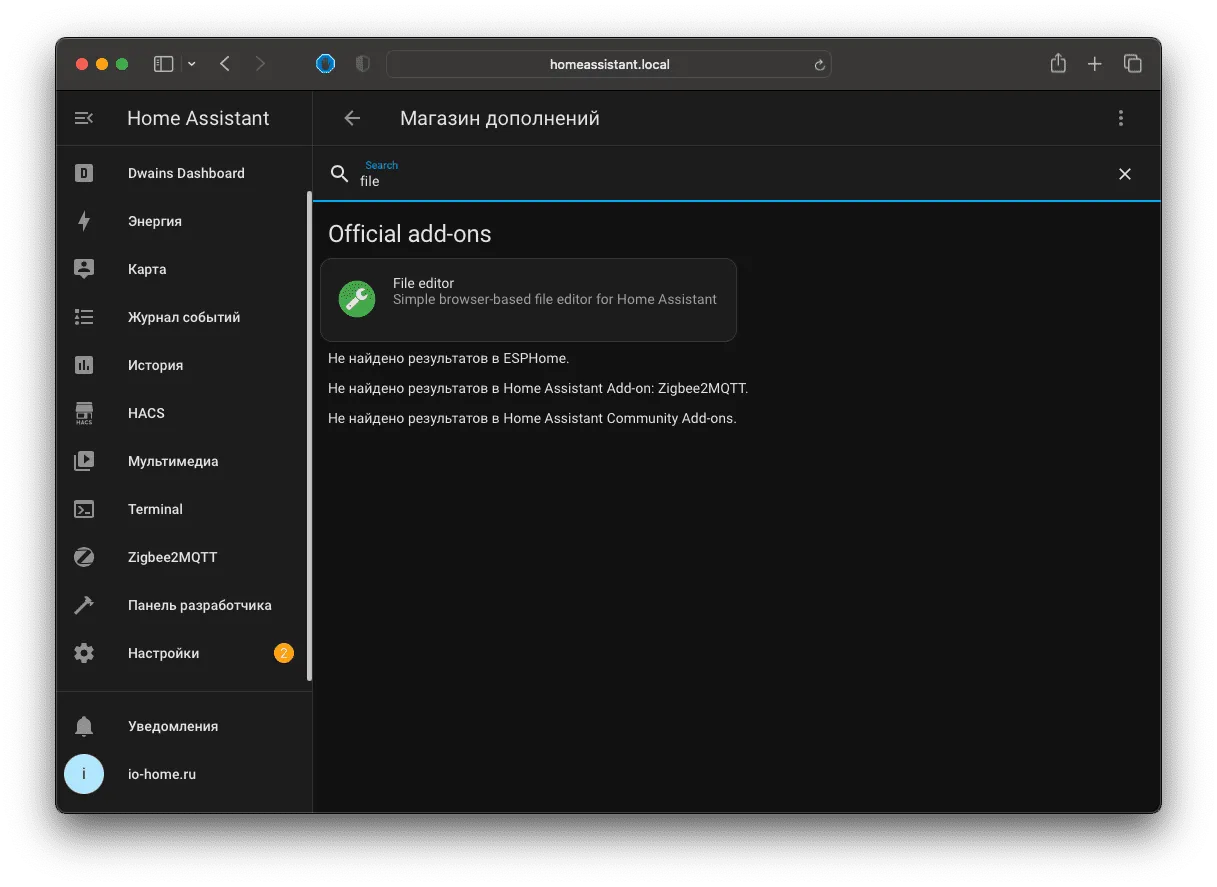Click Official add-ons heading
1217x887 pixels.
pos(410,234)
